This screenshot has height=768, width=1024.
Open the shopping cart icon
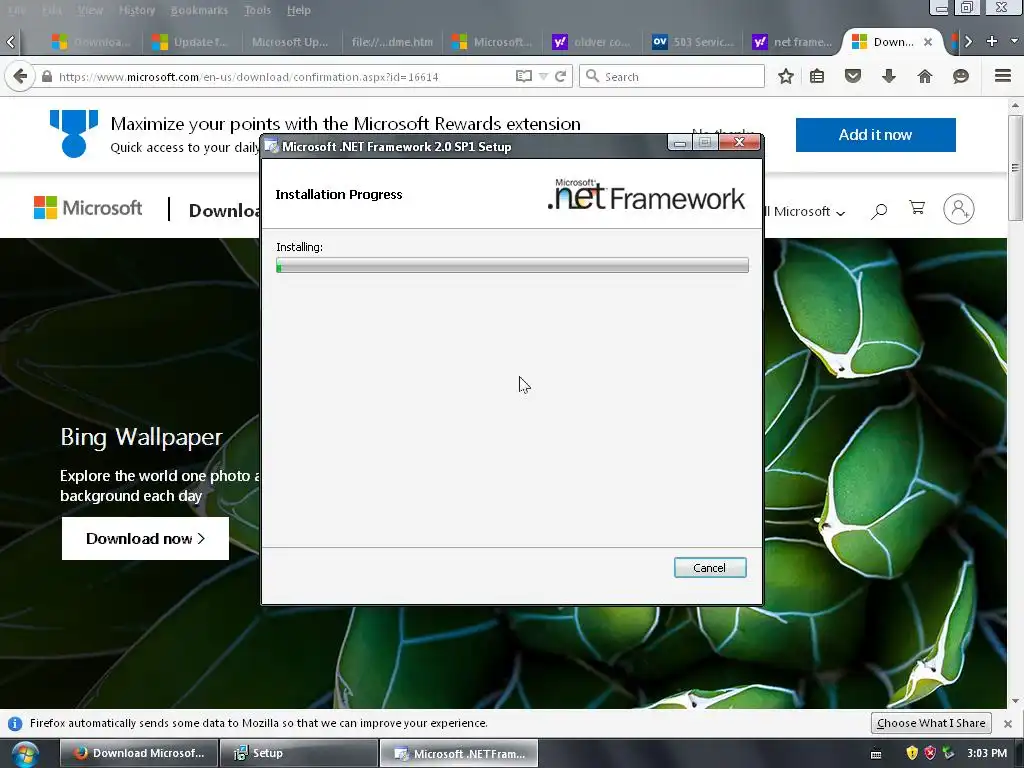917,208
